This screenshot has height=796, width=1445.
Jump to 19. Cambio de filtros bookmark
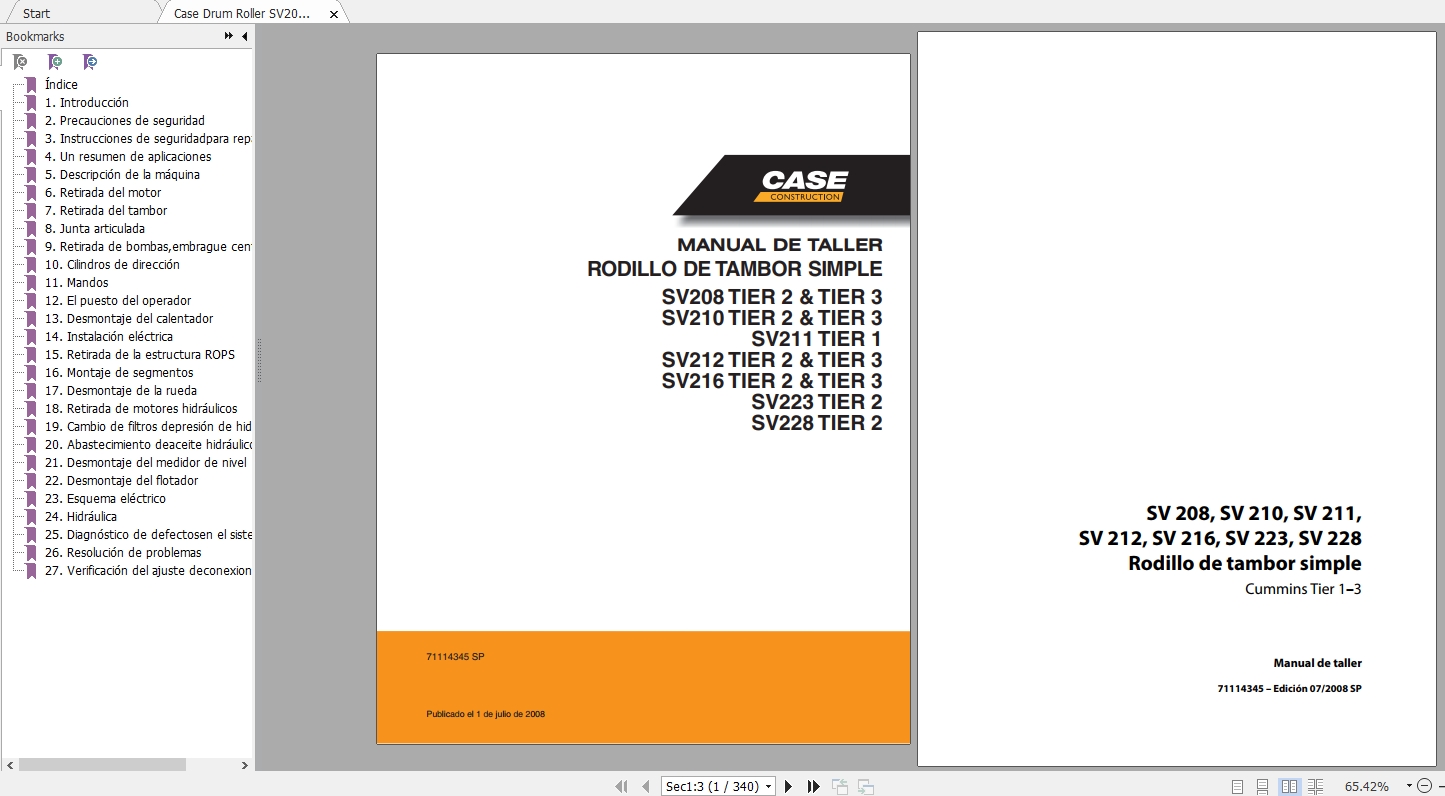coord(148,427)
